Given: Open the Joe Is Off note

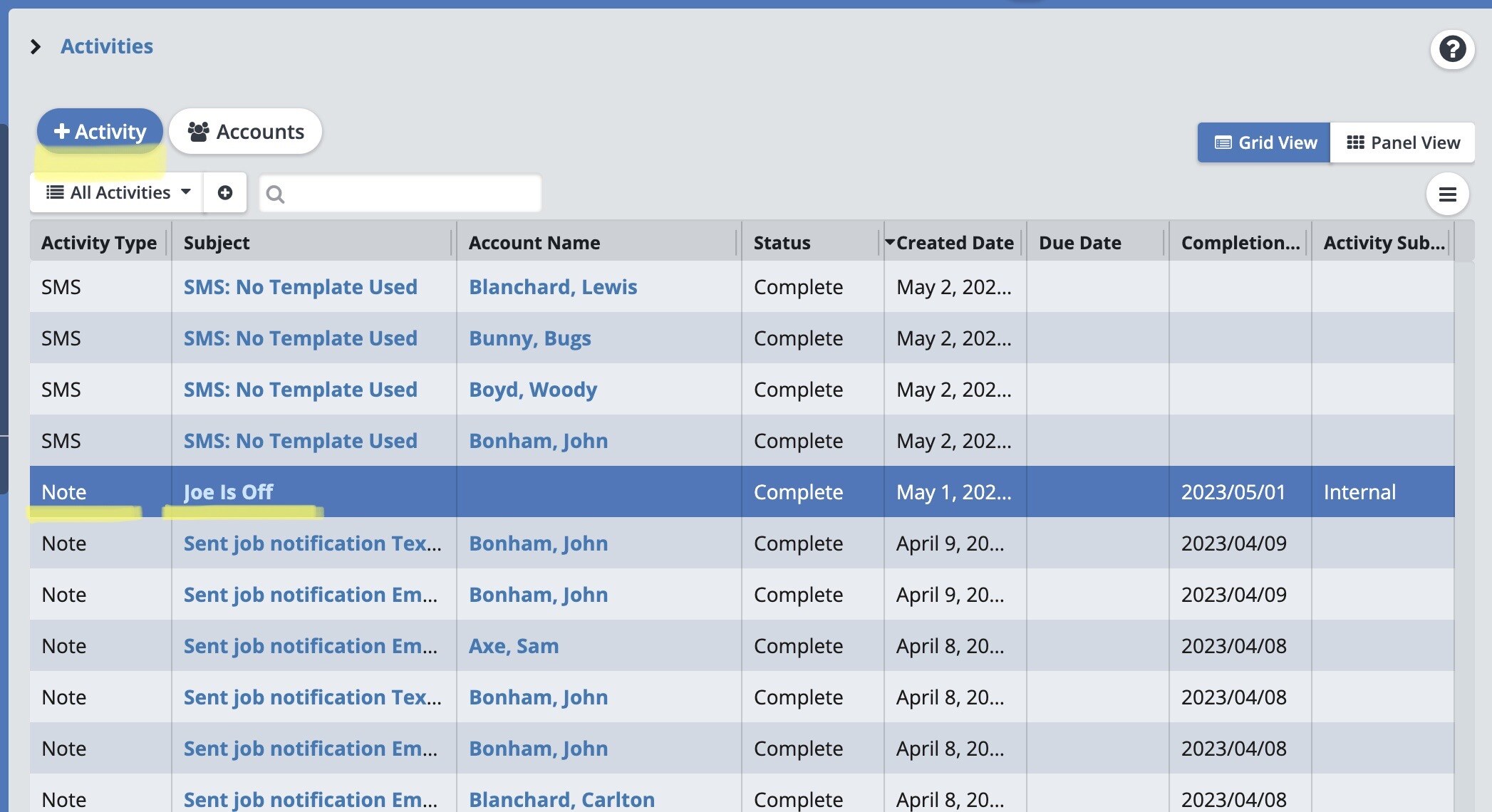Looking at the screenshot, I should pyautogui.click(x=228, y=492).
